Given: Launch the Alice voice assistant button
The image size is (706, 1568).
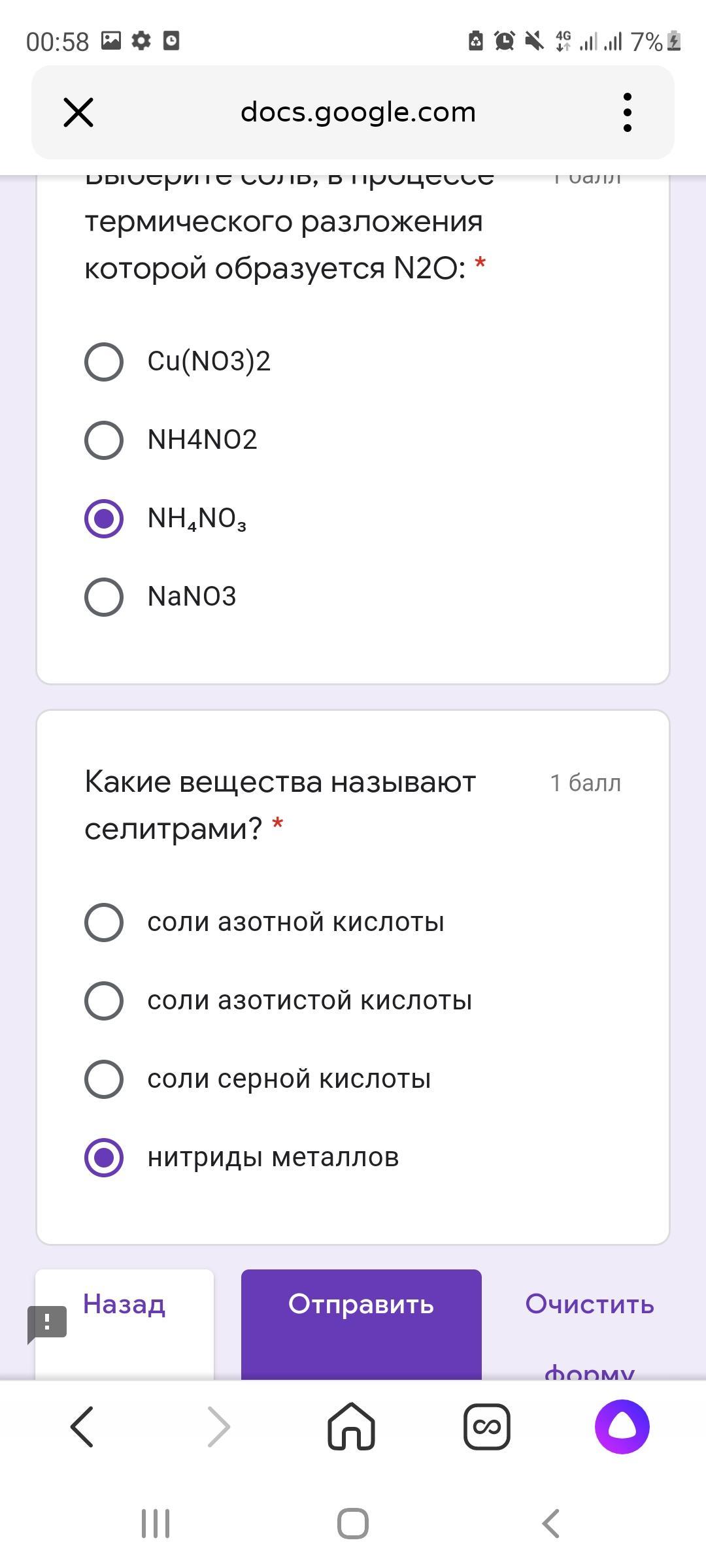Looking at the screenshot, I should [622, 1427].
